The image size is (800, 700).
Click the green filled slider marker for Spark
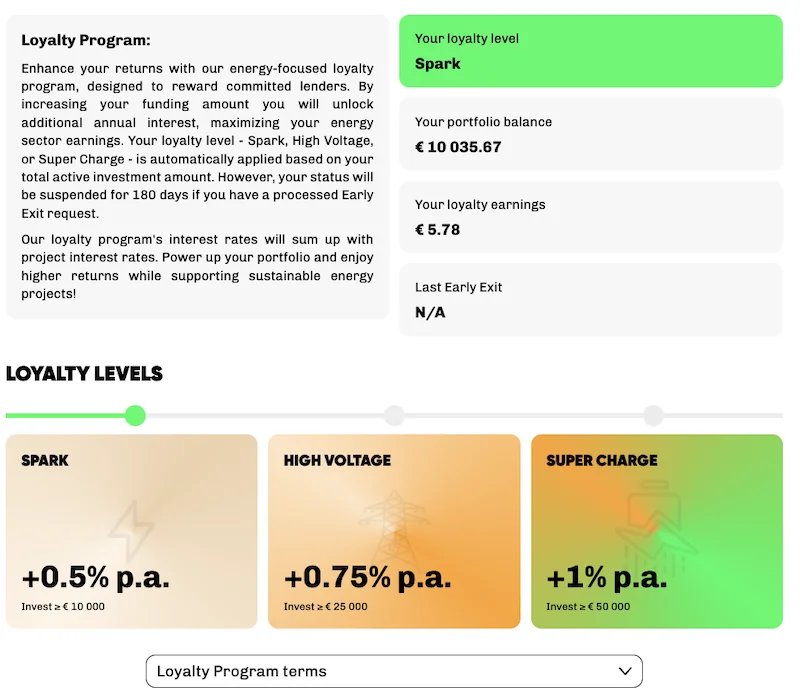coord(135,415)
